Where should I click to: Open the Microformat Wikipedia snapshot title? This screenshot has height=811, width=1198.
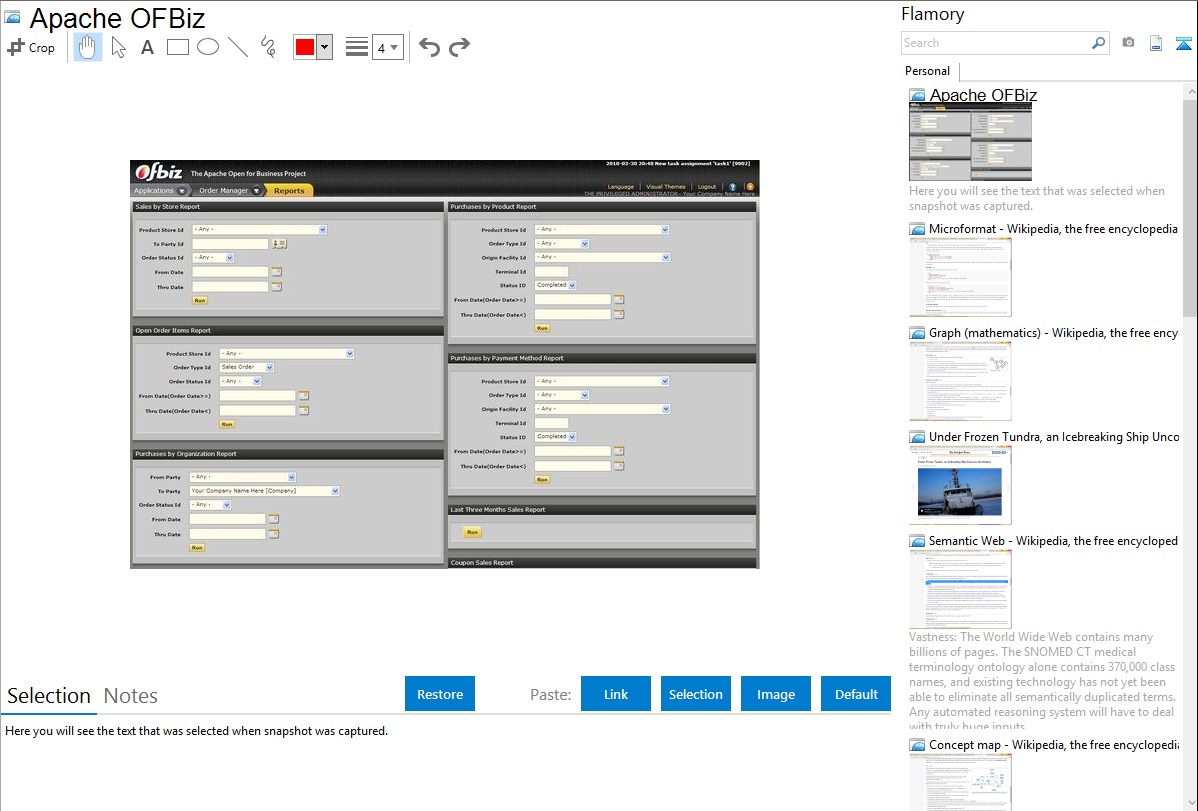click(1053, 229)
